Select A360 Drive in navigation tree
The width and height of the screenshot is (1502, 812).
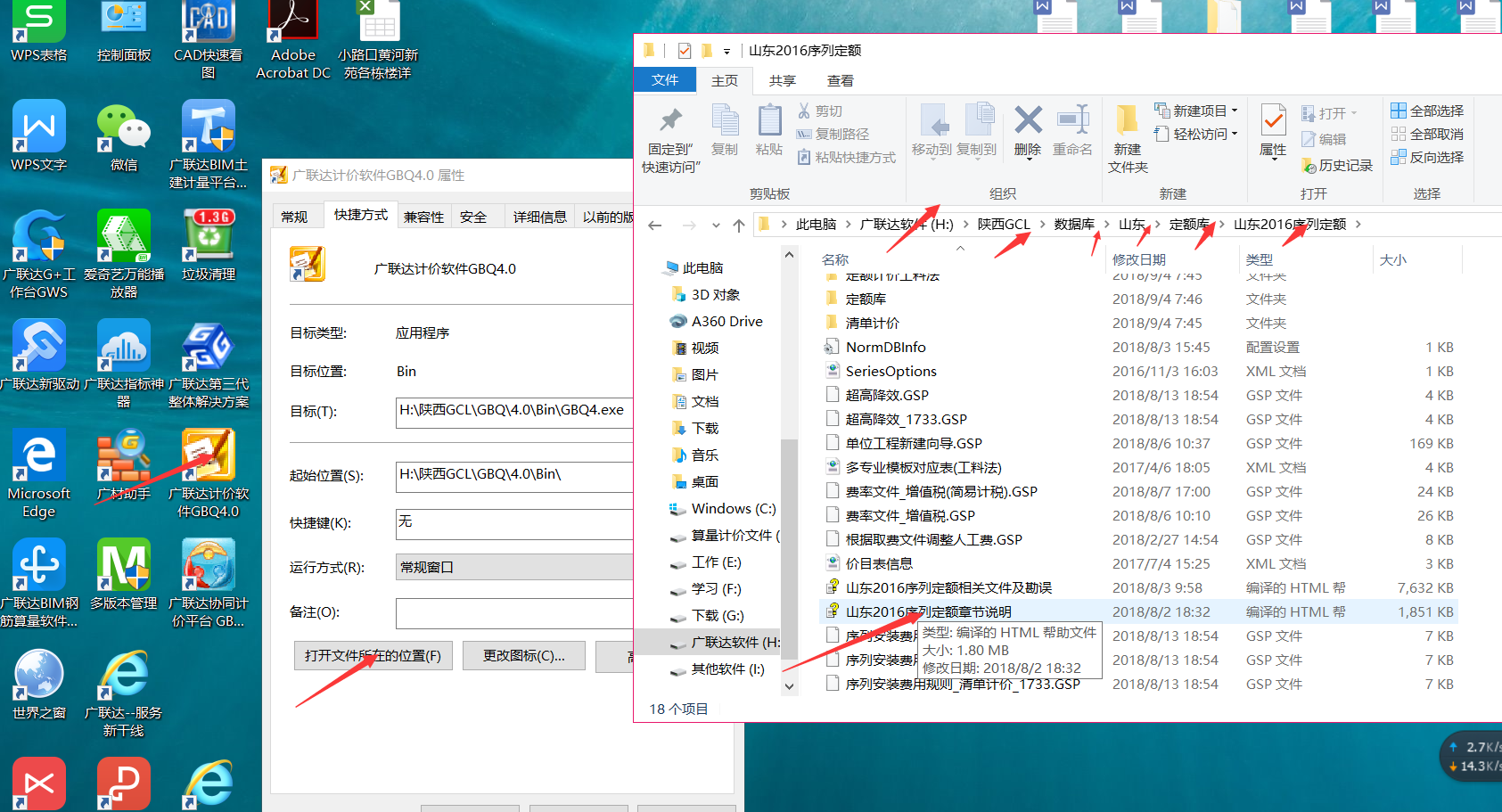pyautogui.click(x=717, y=321)
